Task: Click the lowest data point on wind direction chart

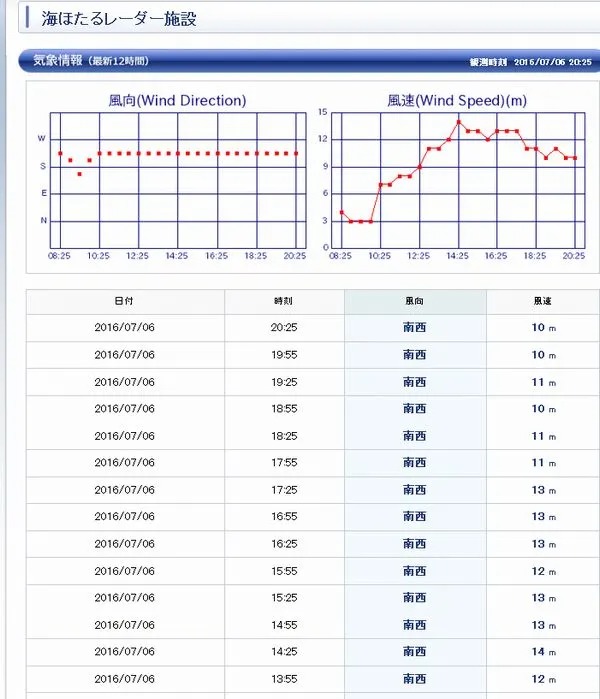Action: [x=79, y=174]
